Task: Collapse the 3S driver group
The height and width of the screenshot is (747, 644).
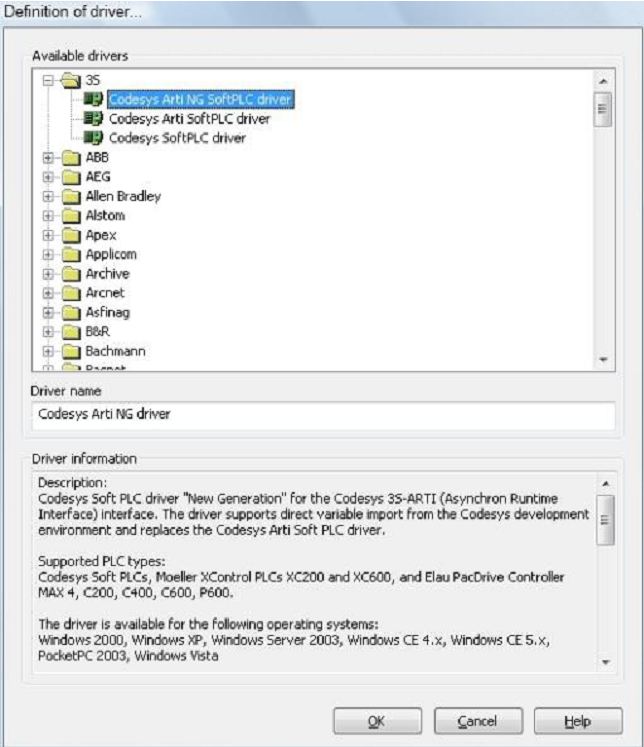Action: [48, 81]
